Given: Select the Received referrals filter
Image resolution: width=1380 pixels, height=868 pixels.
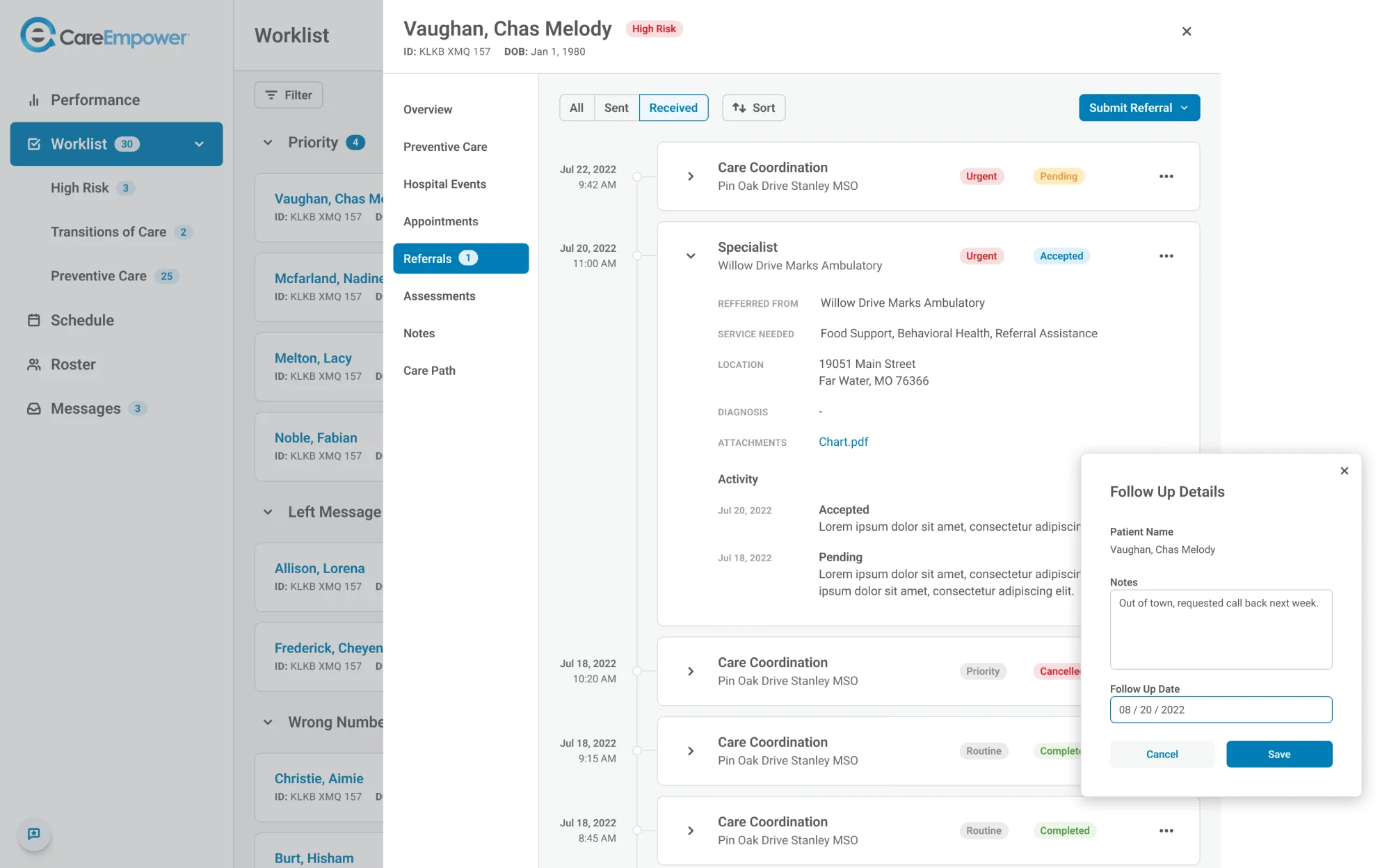Looking at the screenshot, I should coord(673,107).
